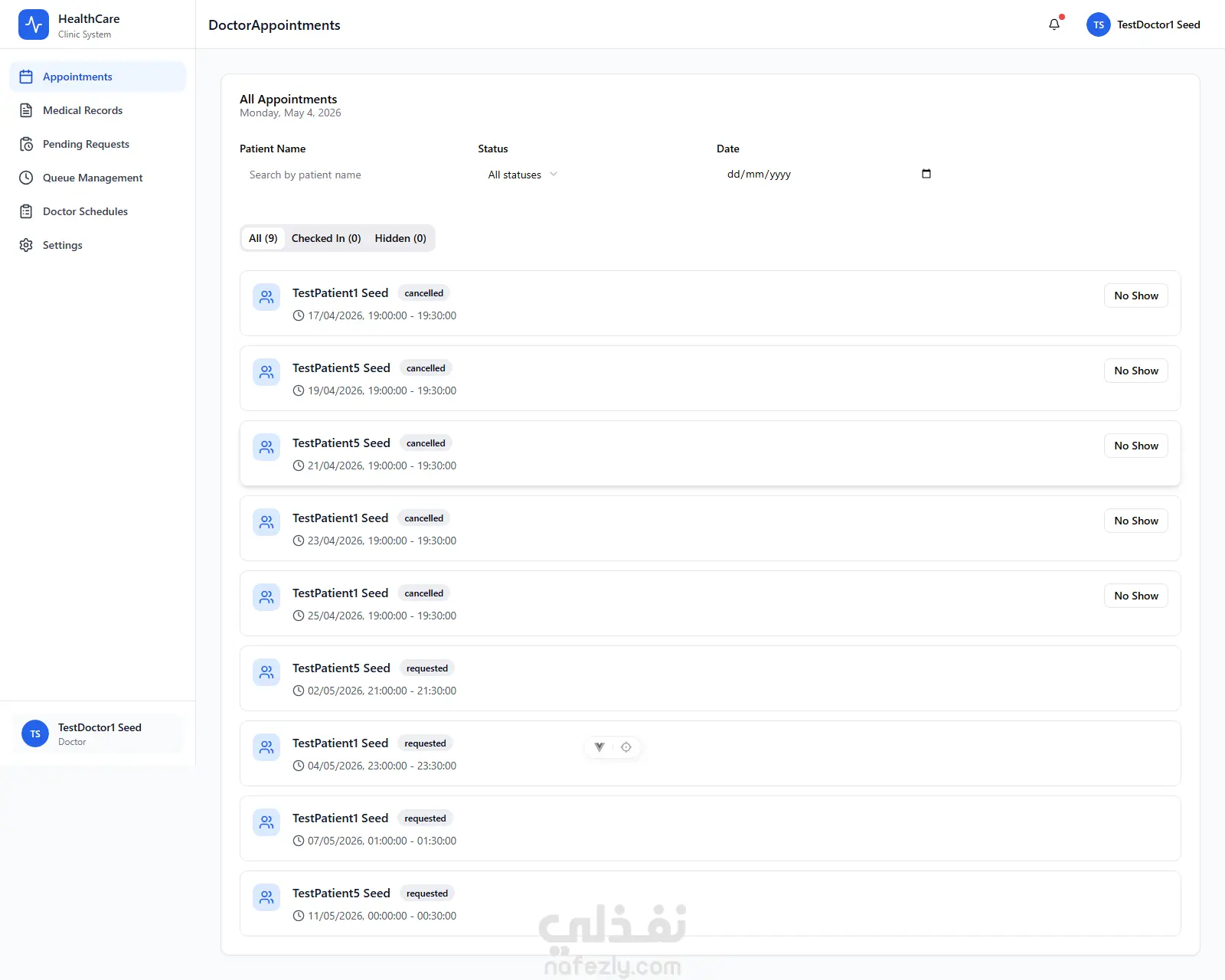Open the date picker calendar icon
This screenshot has width=1225, height=980.
926,174
